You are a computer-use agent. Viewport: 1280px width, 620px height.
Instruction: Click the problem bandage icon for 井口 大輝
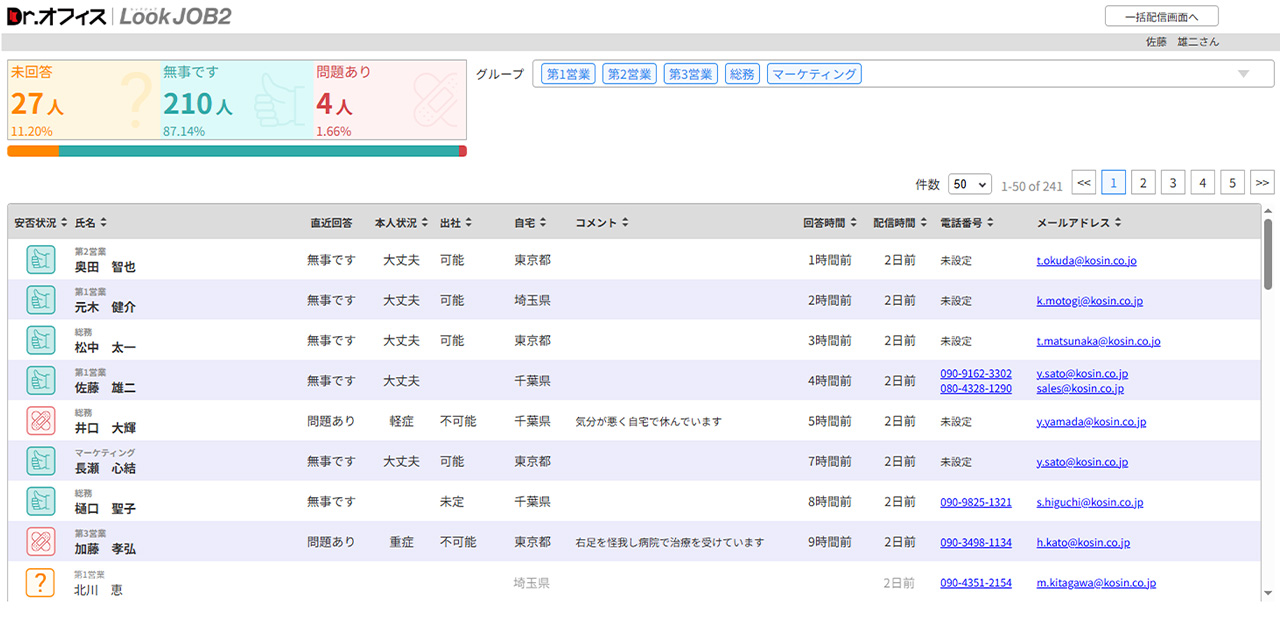pyautogui.click(x=41, y=421)
